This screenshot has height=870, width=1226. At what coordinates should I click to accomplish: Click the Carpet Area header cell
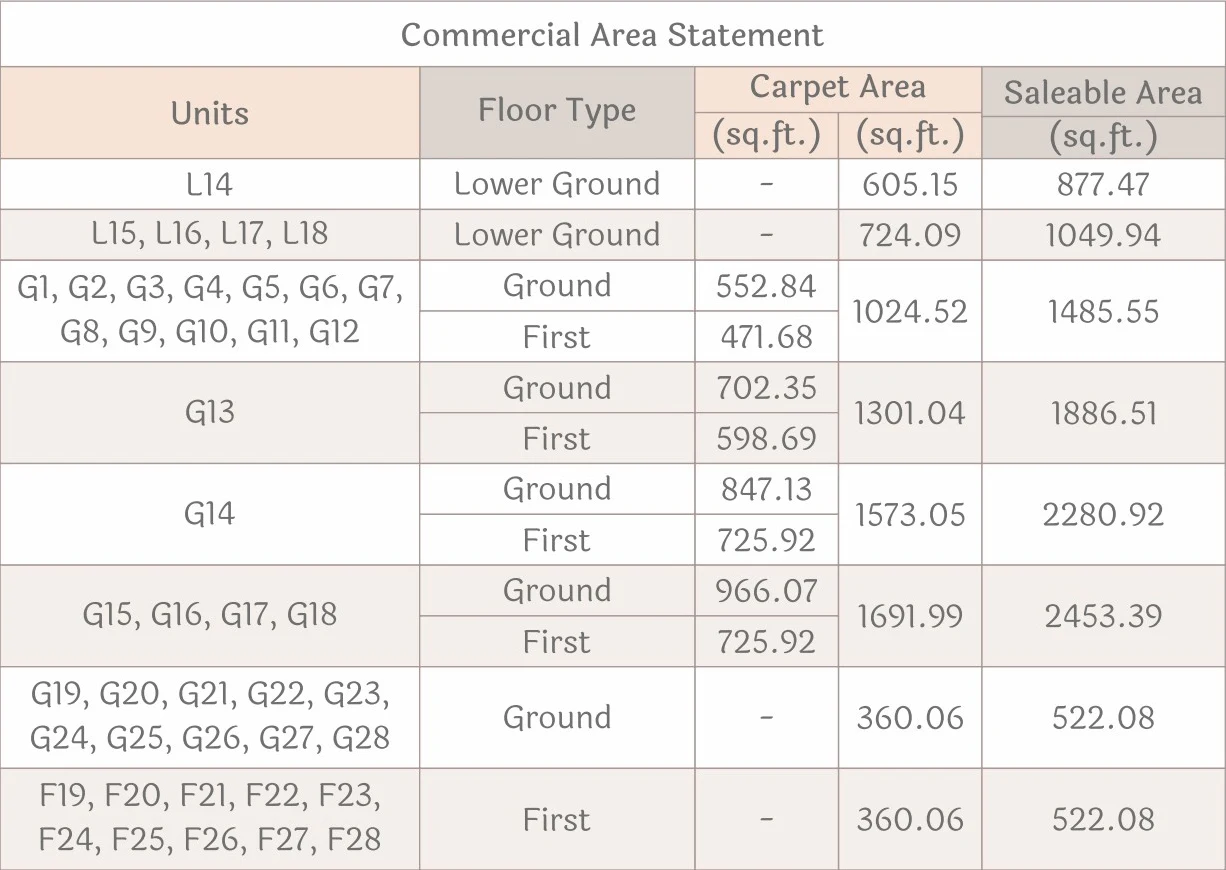pyautogui.click(x=837, y=88)
